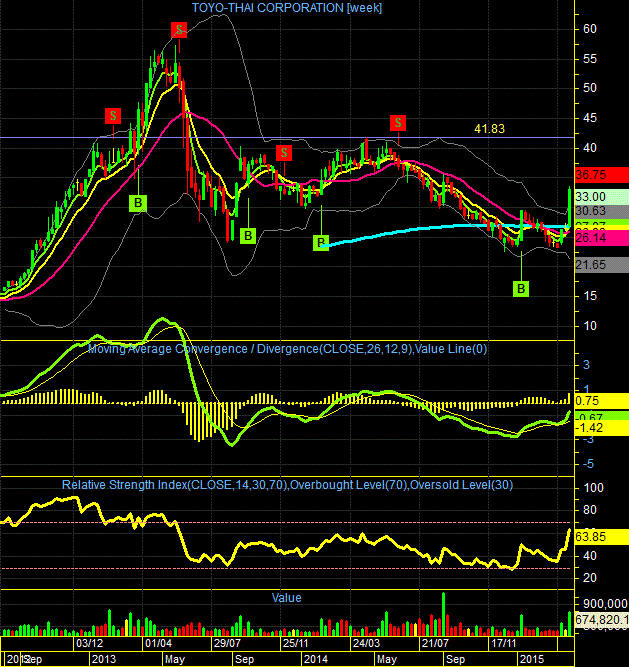Click the Value volume panel label
Viewport: 629px width, 667px height.
point(286,598)
